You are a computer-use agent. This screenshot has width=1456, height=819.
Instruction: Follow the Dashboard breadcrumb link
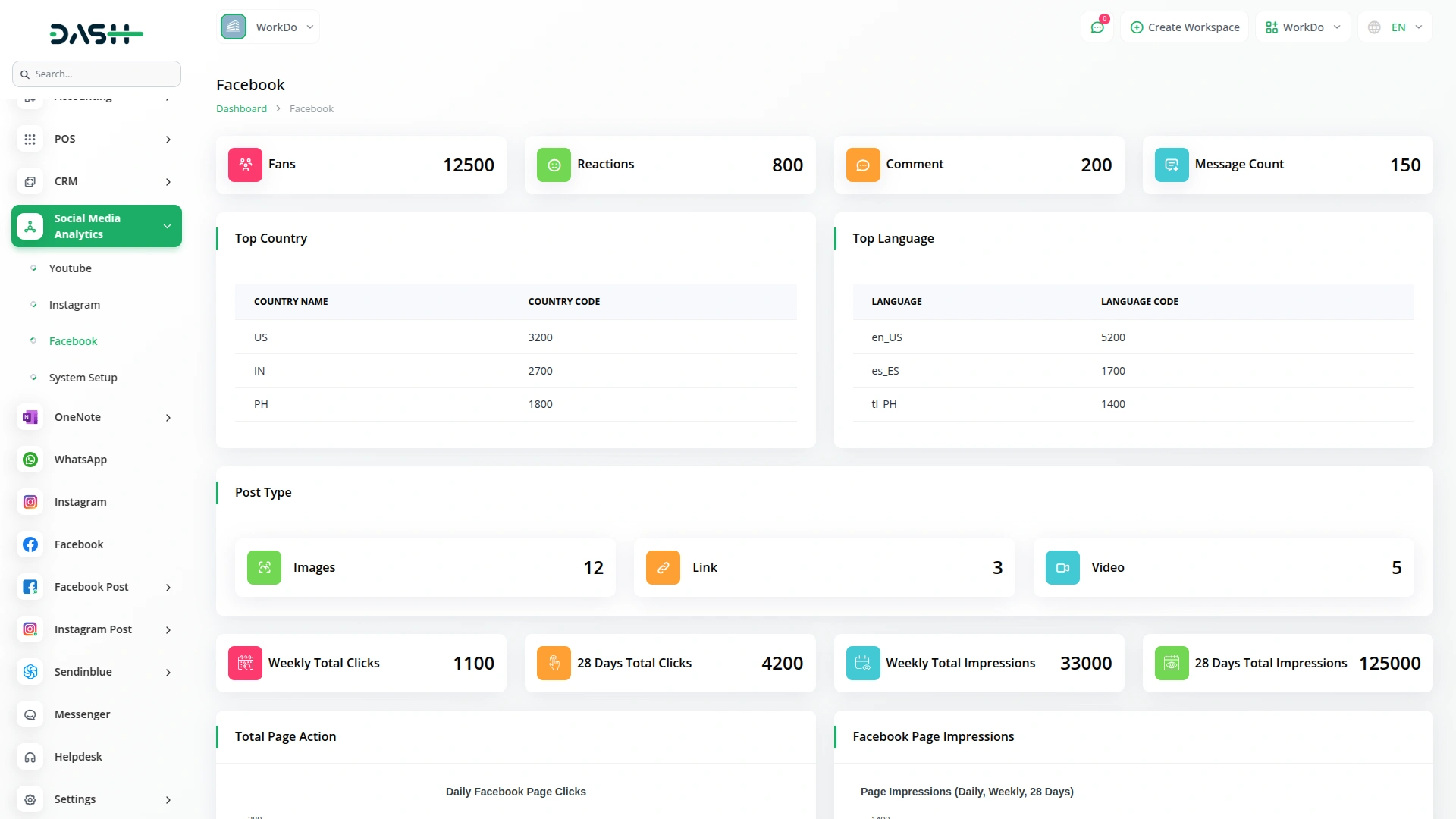pos(241,108)
